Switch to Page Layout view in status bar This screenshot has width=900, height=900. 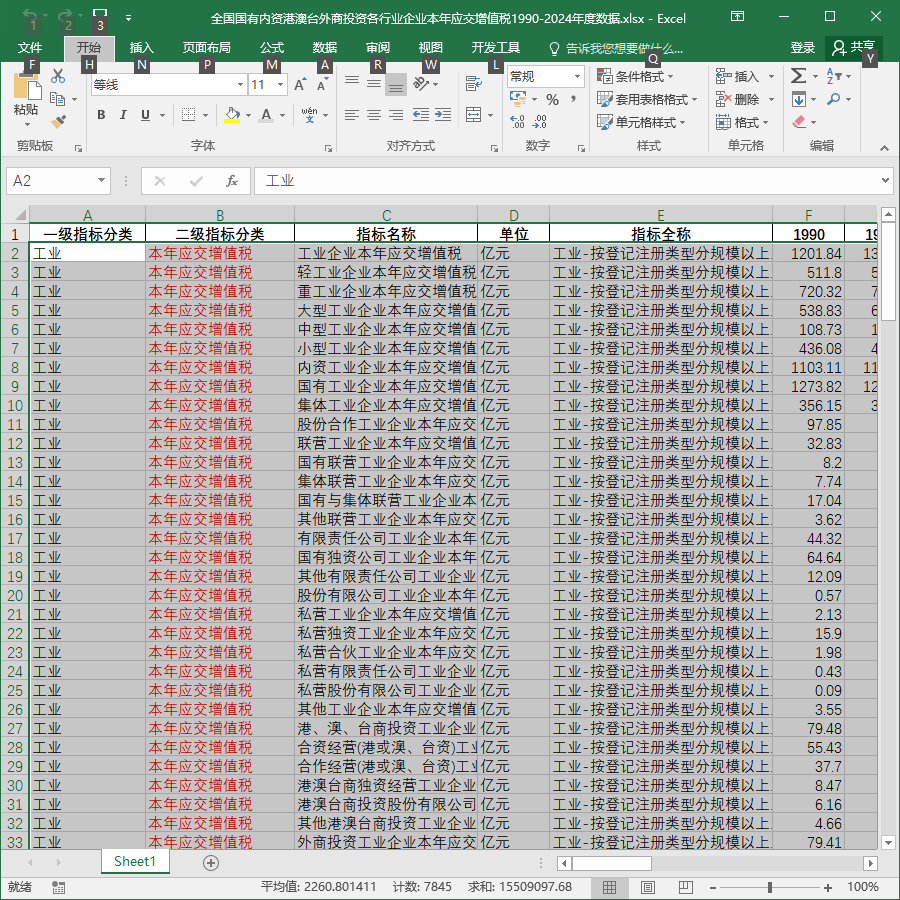pos(647,887)
